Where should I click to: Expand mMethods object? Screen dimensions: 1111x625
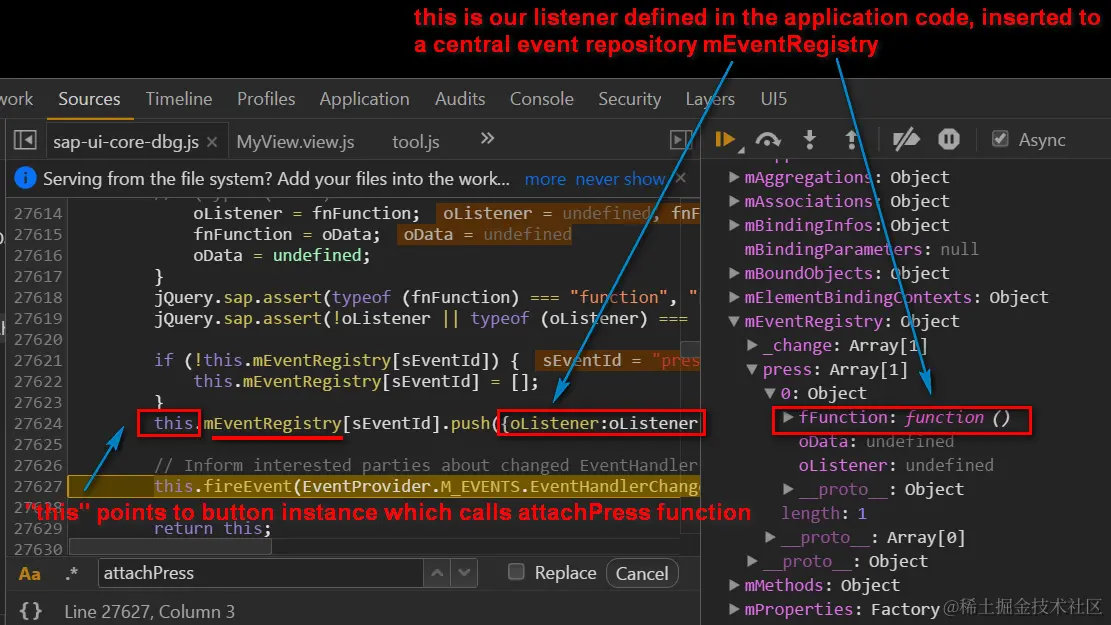pos(735,585)
